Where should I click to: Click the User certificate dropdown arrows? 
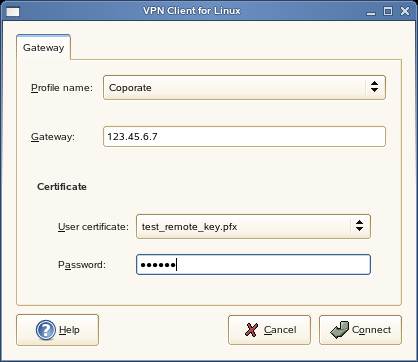tap(359, 226)
